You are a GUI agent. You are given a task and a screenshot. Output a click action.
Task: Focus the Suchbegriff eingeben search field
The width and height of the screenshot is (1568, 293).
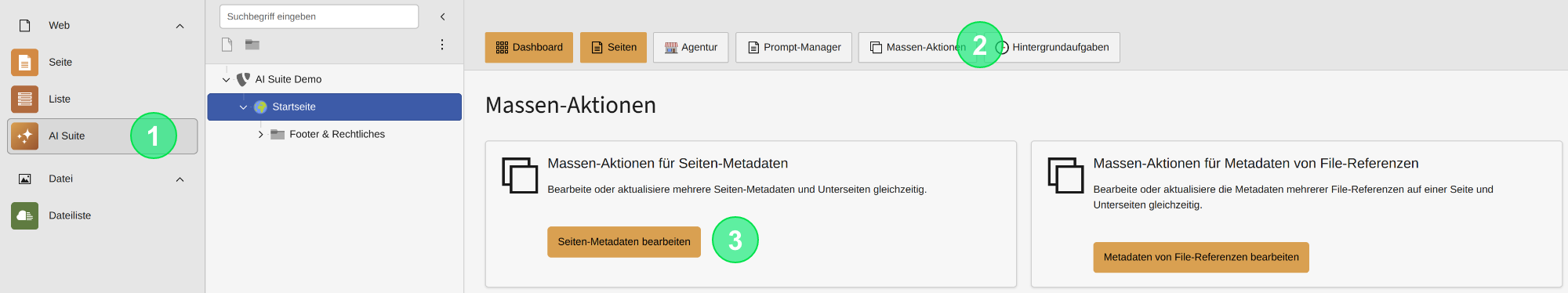pos(319,16)
